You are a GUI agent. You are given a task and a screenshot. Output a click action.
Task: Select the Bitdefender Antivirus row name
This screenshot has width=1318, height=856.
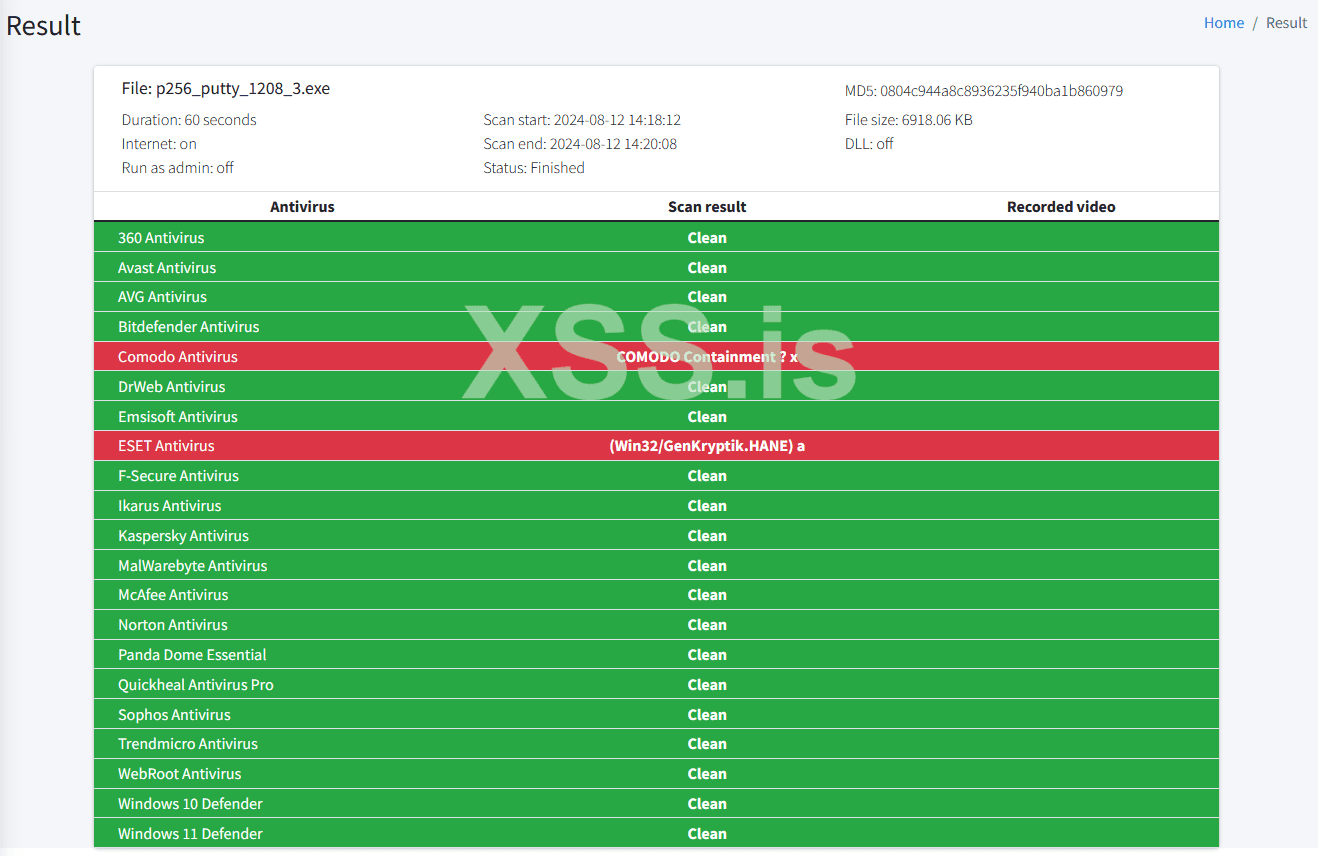[188, 327]
